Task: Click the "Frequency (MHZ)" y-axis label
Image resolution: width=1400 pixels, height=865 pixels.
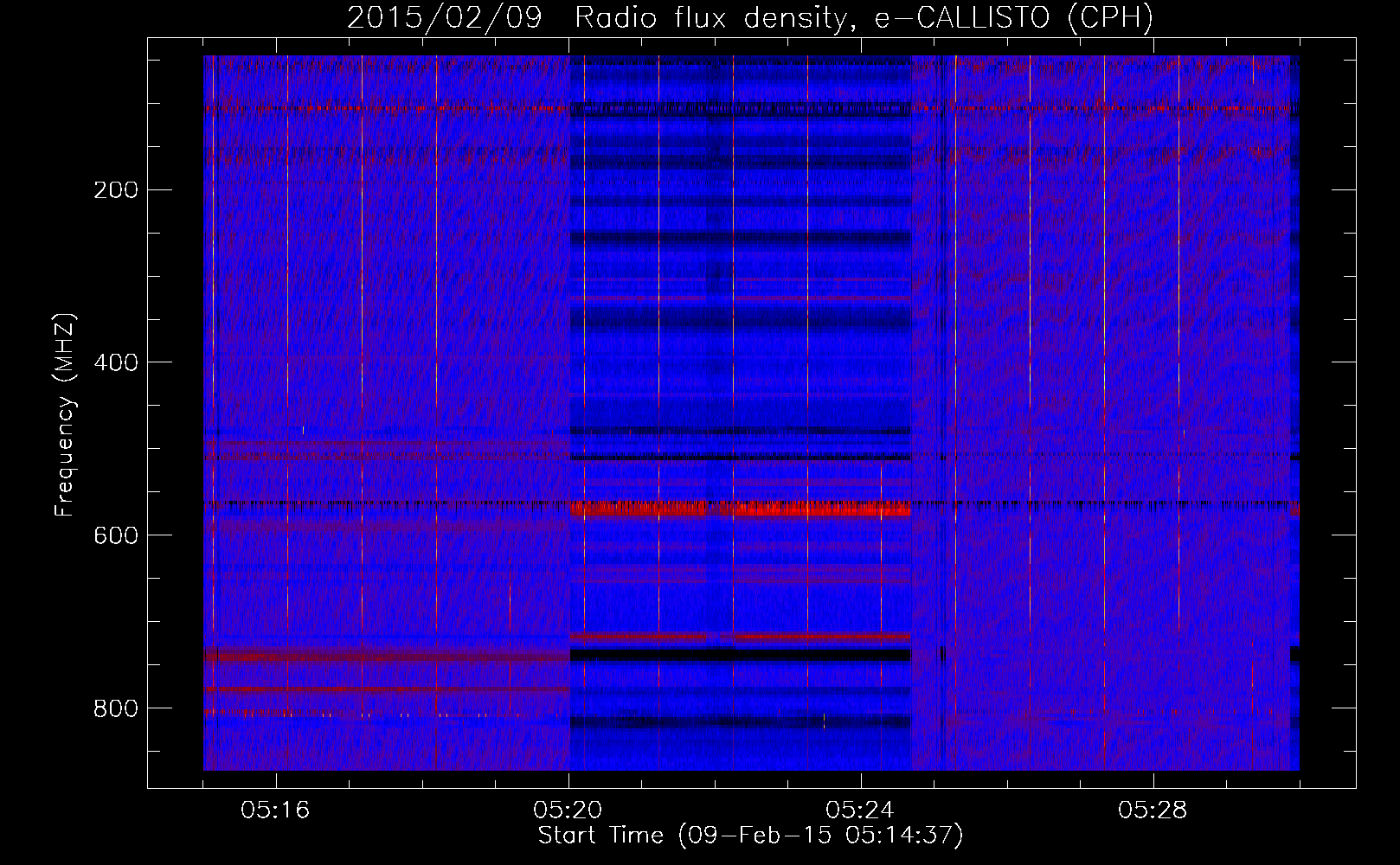Action: (64, 414)
